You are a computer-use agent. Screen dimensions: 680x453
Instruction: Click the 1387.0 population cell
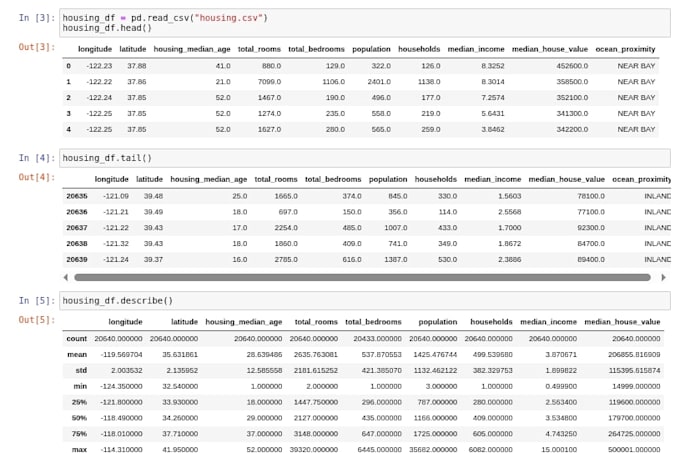click(x=396, y=260)
